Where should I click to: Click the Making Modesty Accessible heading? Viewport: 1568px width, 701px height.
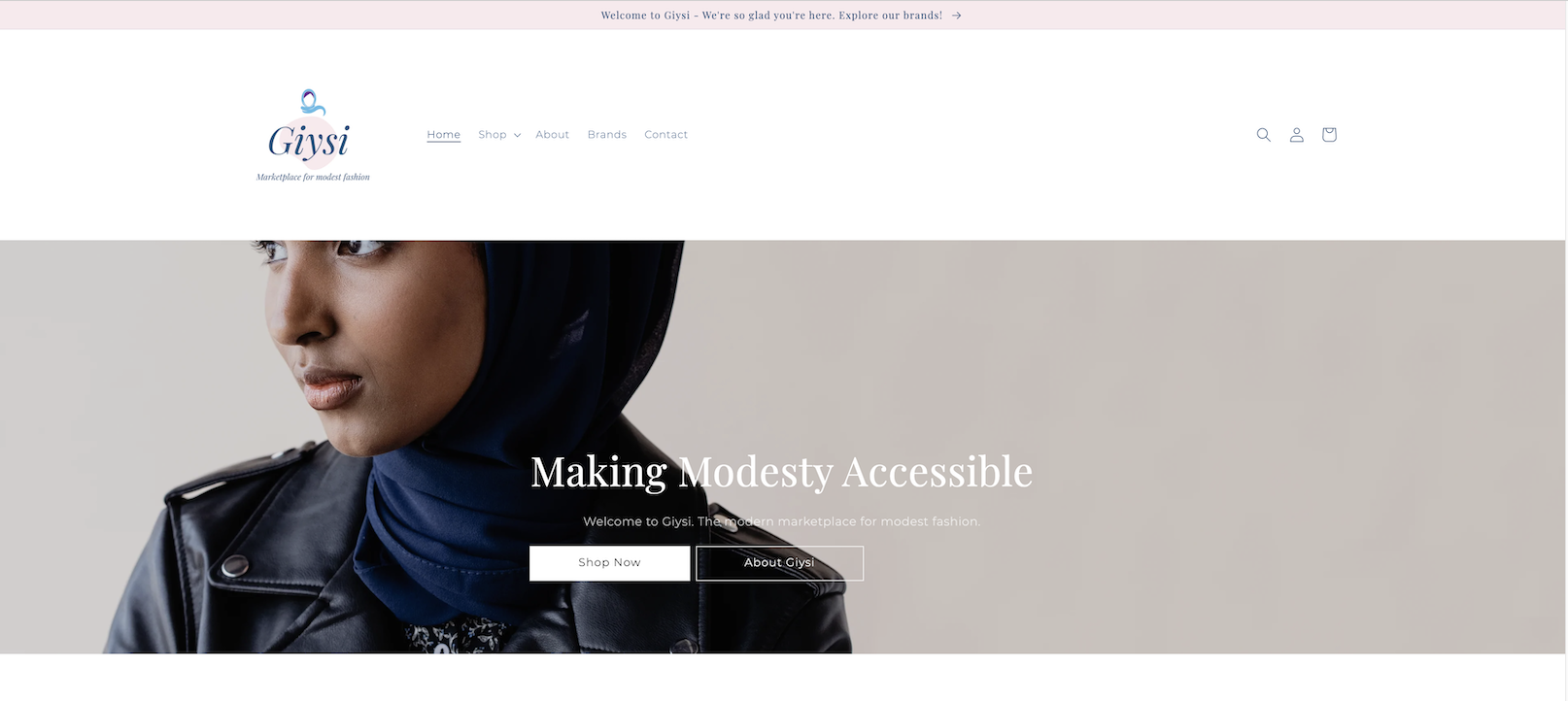tap(781, 472)
